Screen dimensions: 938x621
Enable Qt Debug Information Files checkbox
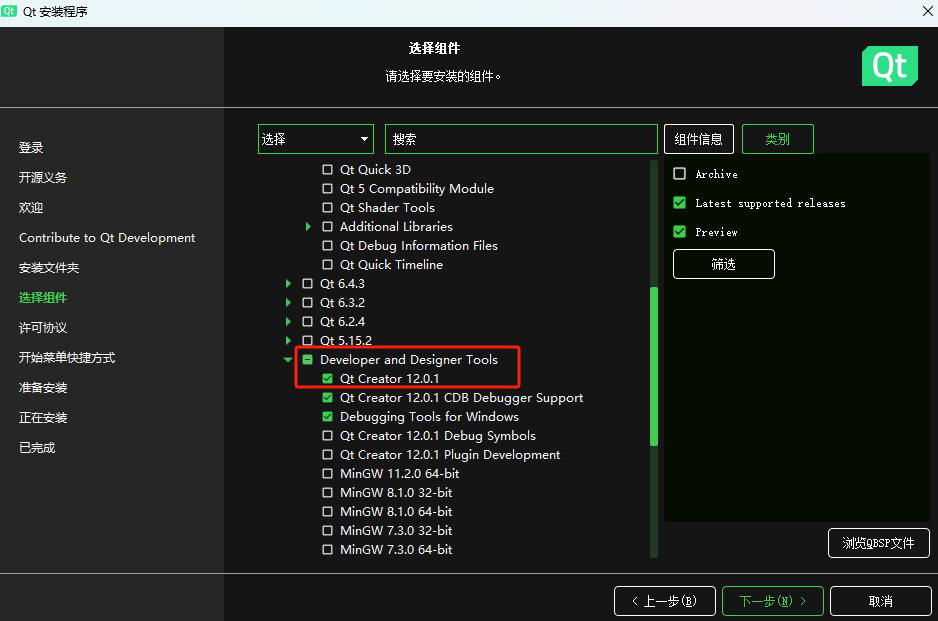tap(327, 245)
